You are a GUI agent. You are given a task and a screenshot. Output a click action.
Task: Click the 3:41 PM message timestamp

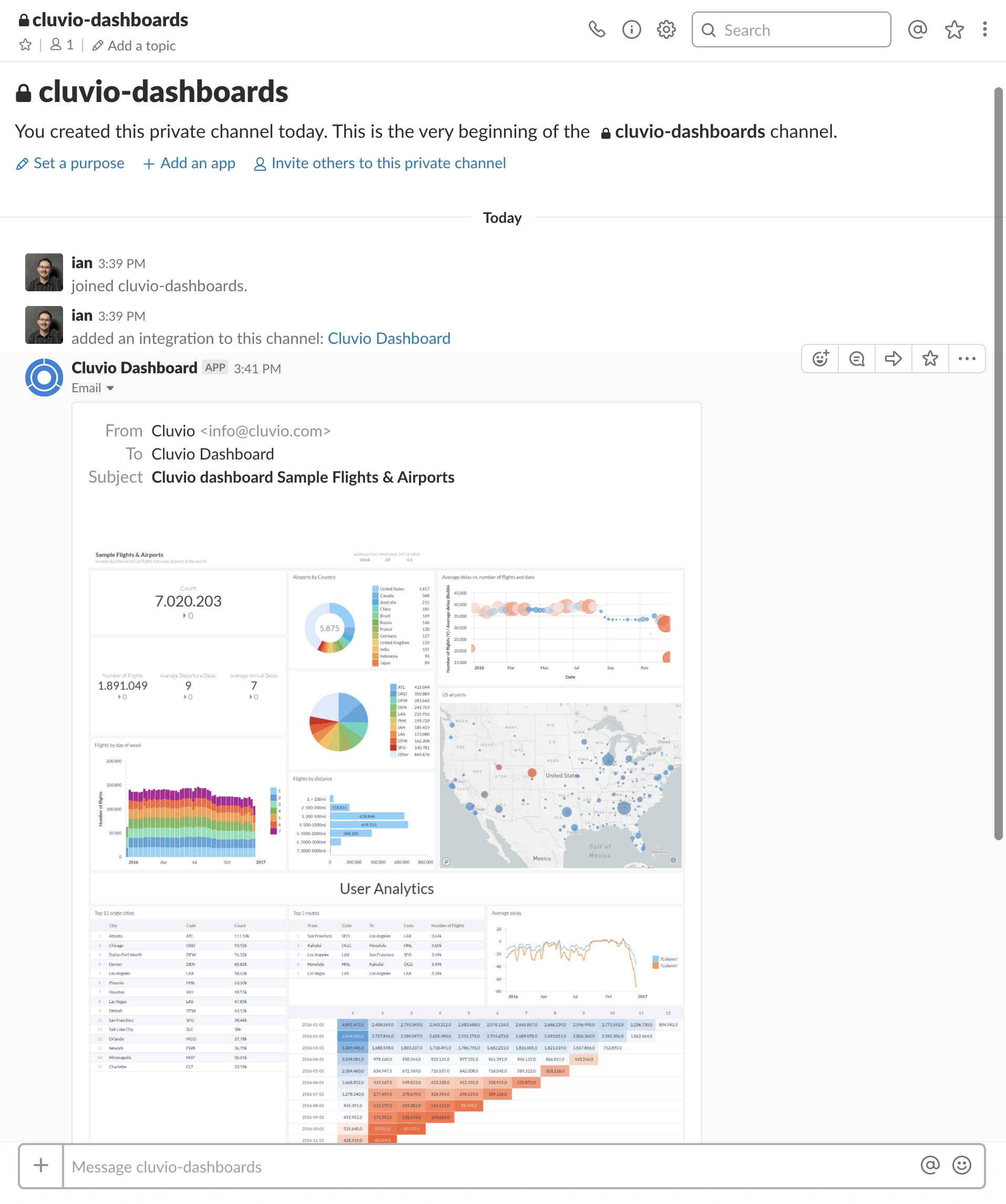[258, 369]
